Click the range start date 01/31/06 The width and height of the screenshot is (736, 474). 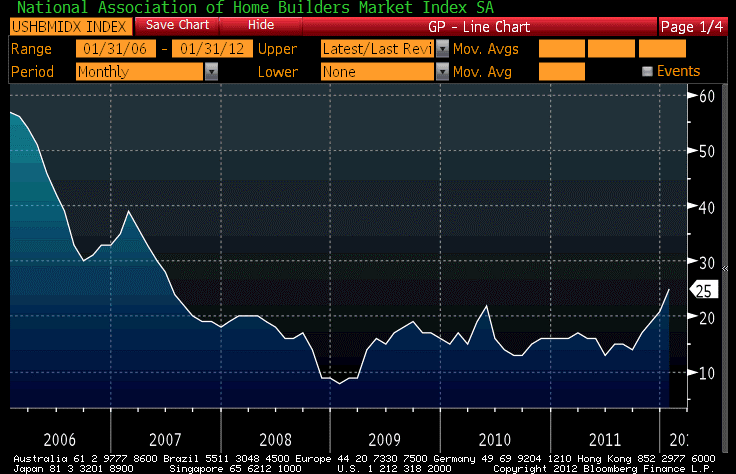point(115,49)
